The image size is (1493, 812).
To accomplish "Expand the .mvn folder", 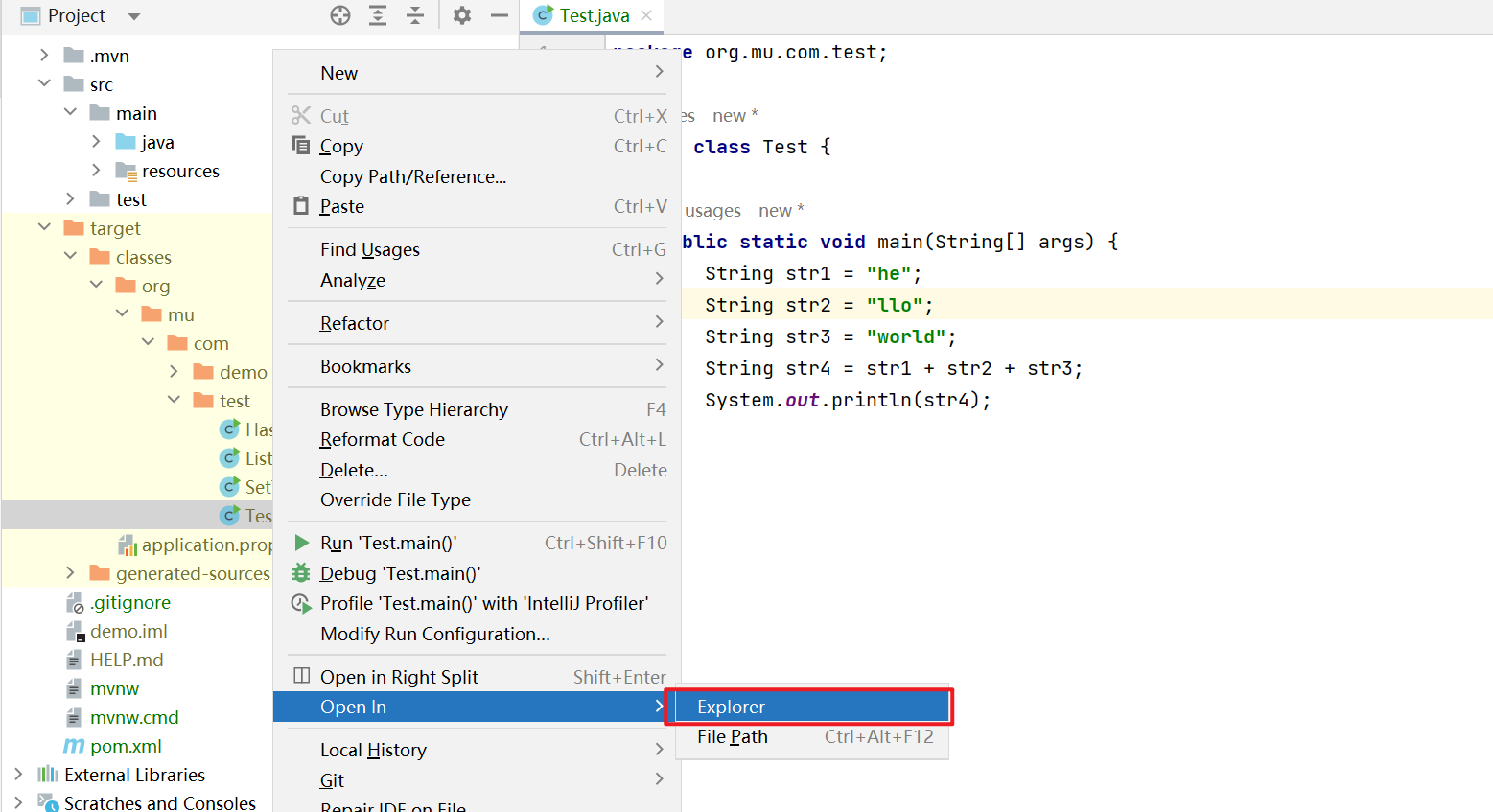I will [44, 56].
